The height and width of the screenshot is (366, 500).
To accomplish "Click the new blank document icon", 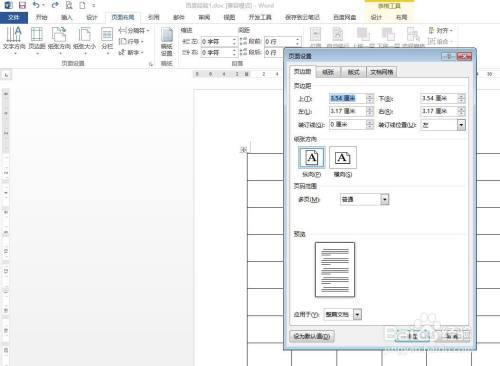I will [x=82, y=5].
